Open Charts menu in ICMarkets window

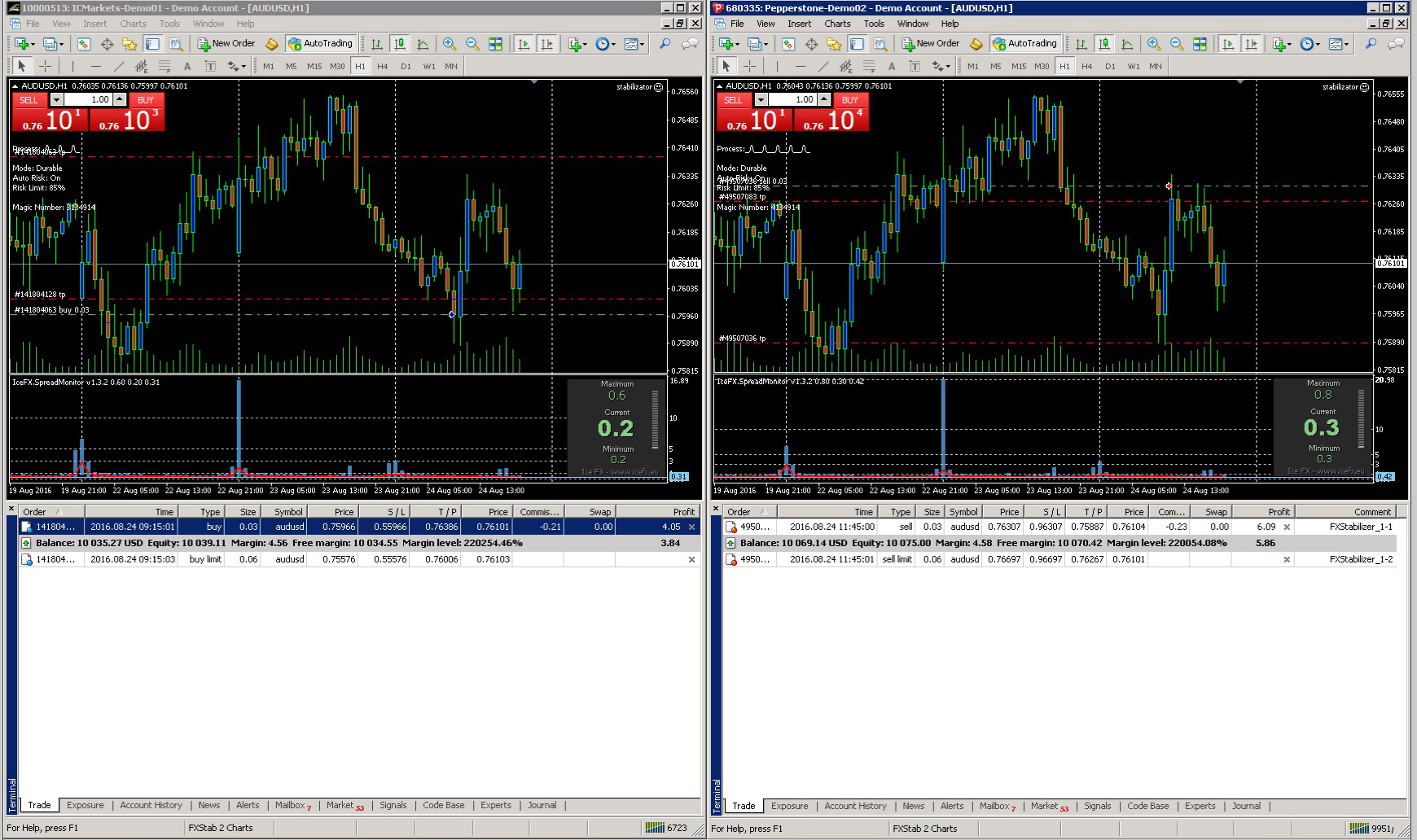[133, 24]
